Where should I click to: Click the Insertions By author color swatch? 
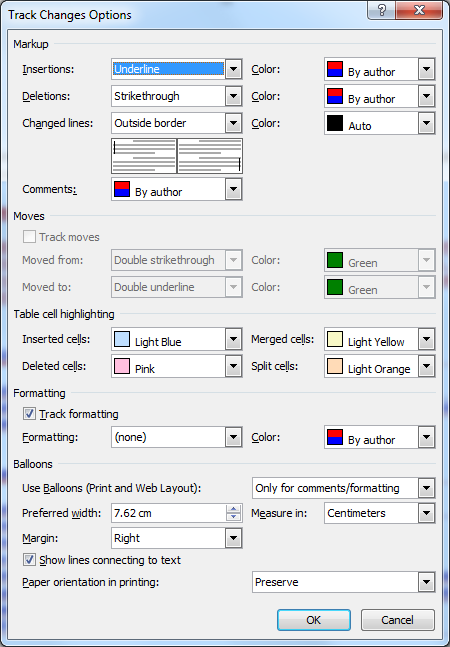click(335, 69)
